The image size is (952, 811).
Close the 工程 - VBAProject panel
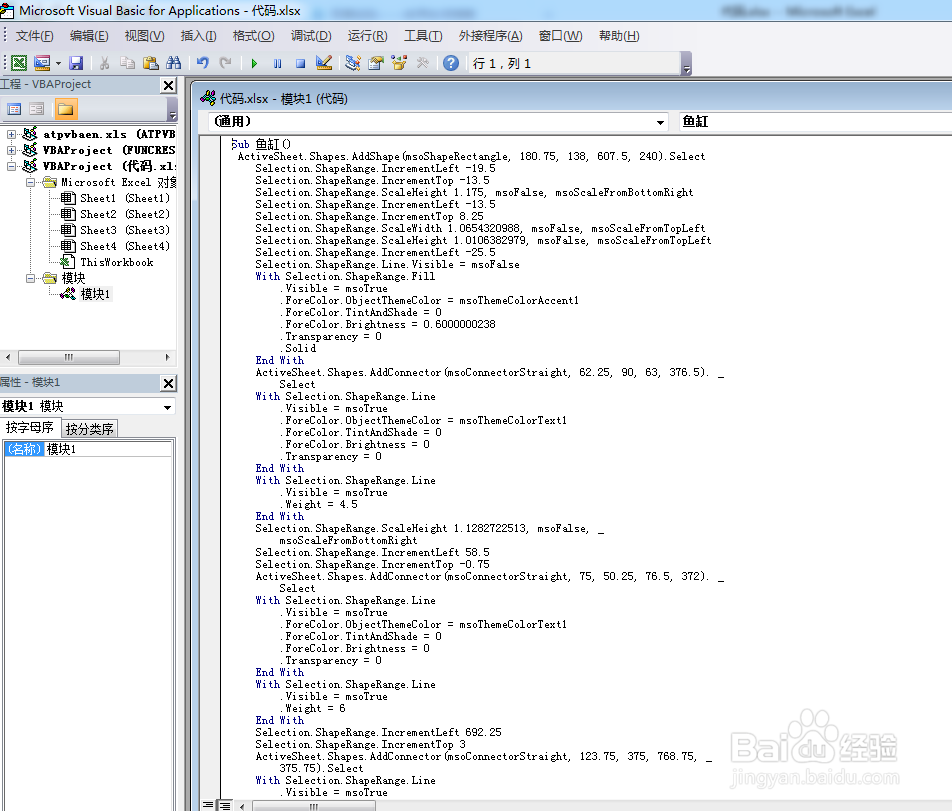(x=169, y=86)
